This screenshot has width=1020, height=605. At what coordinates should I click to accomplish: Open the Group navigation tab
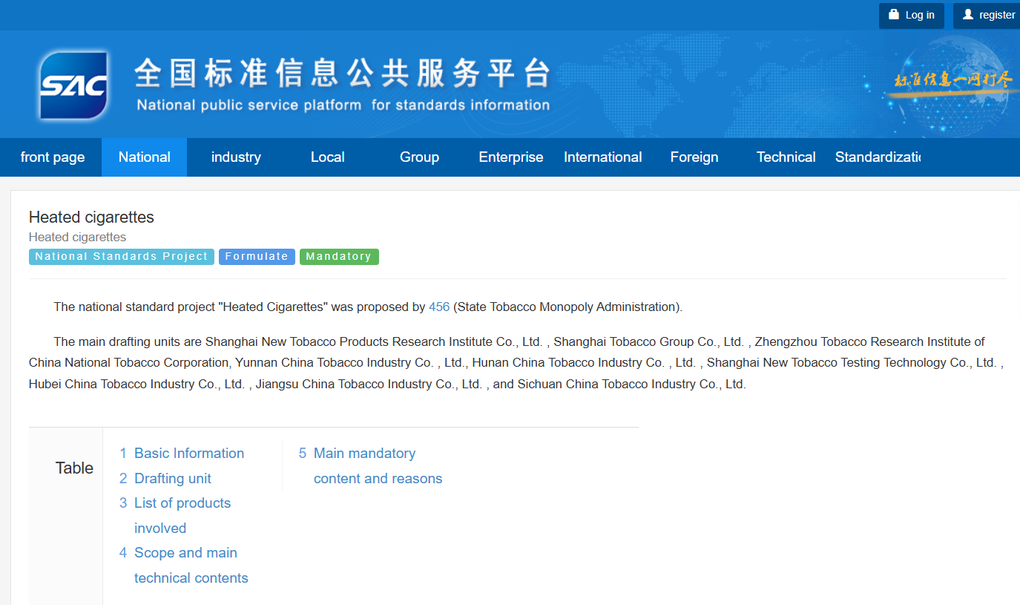[420, 157]
